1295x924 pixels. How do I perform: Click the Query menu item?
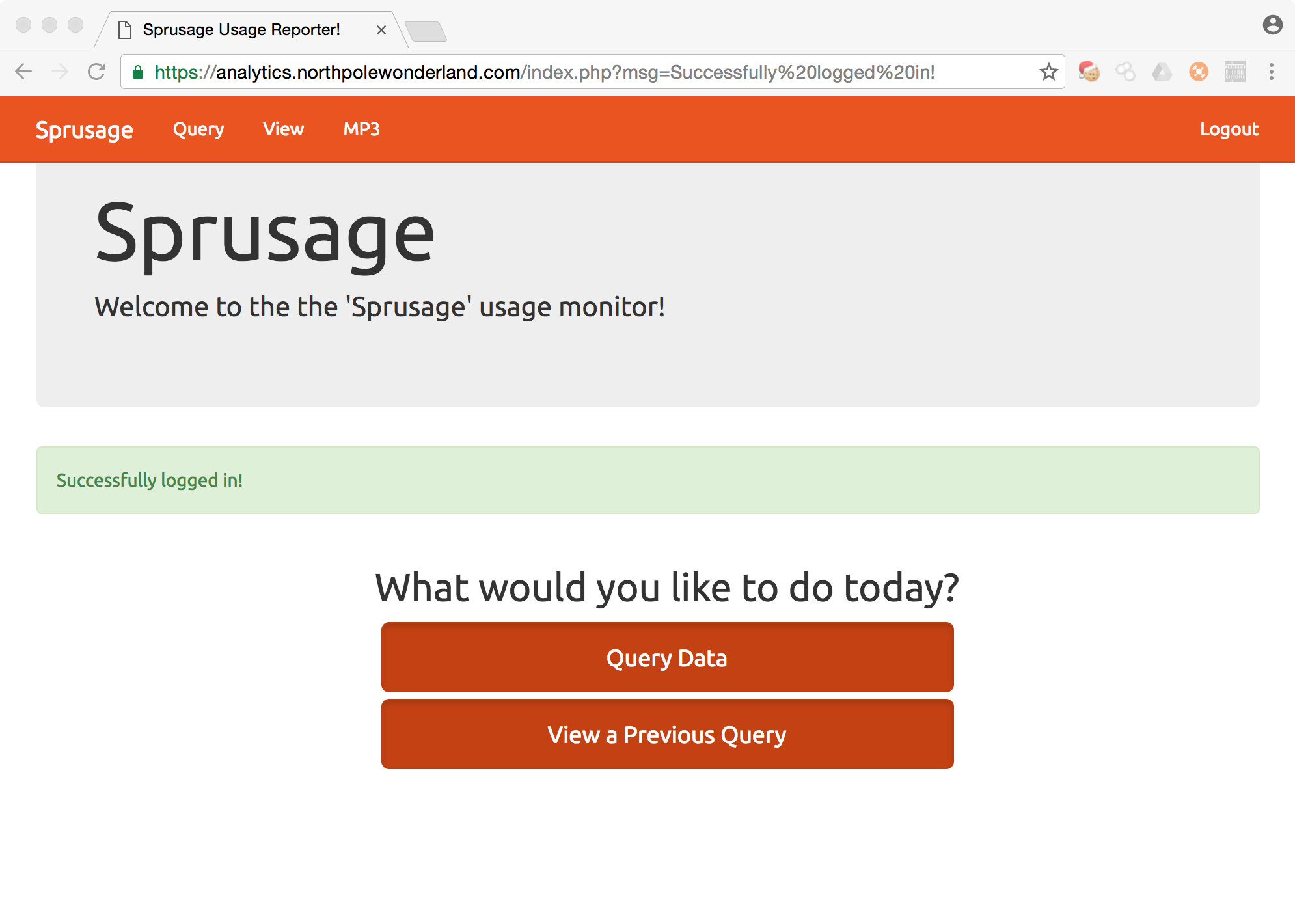[x=197, y=129]
